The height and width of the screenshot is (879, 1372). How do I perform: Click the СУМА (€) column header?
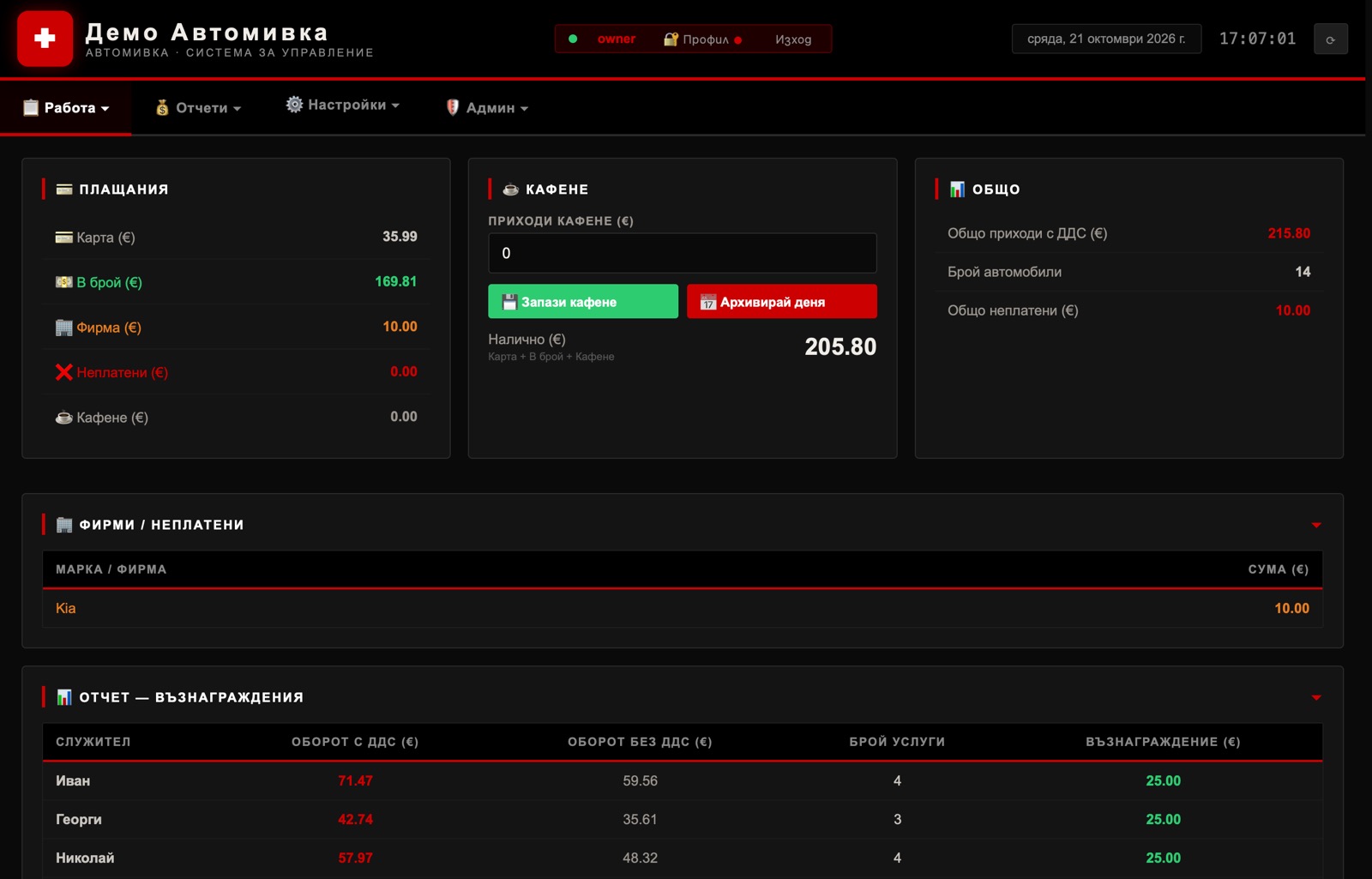[1278, 569]
